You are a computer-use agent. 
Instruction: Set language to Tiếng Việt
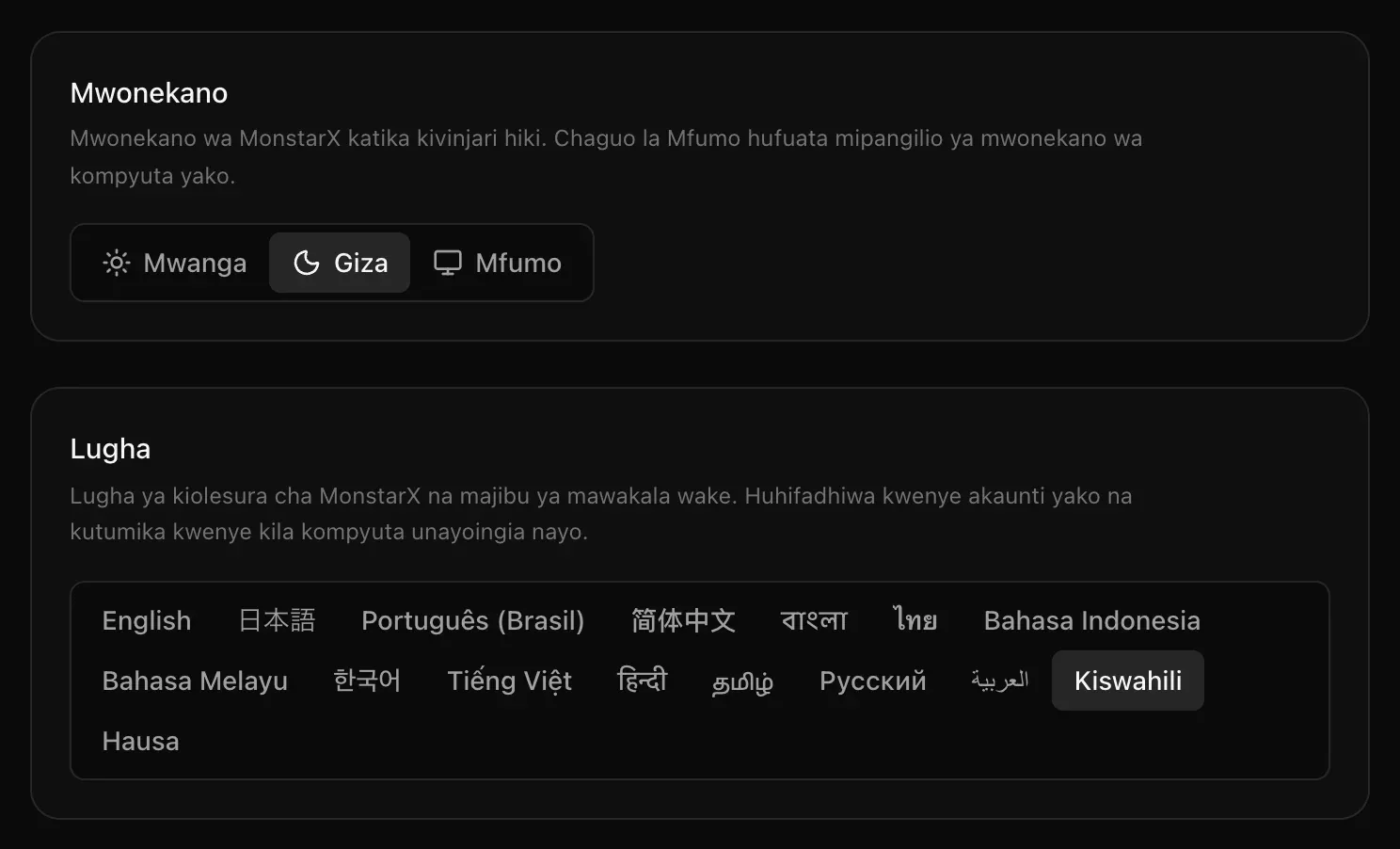[510, 681]
